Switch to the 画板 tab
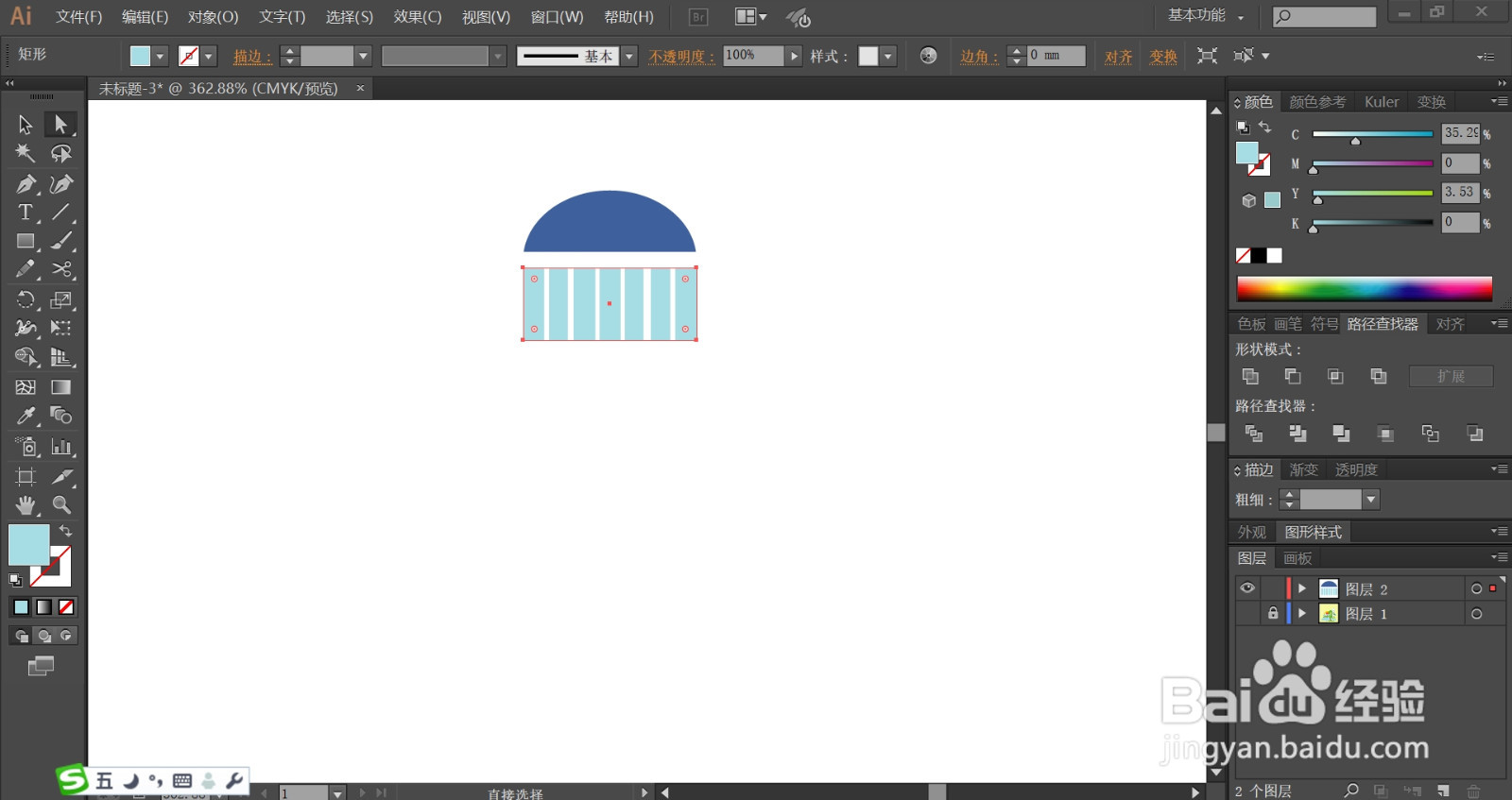Screen dimensions: 1512x800 1297,558
